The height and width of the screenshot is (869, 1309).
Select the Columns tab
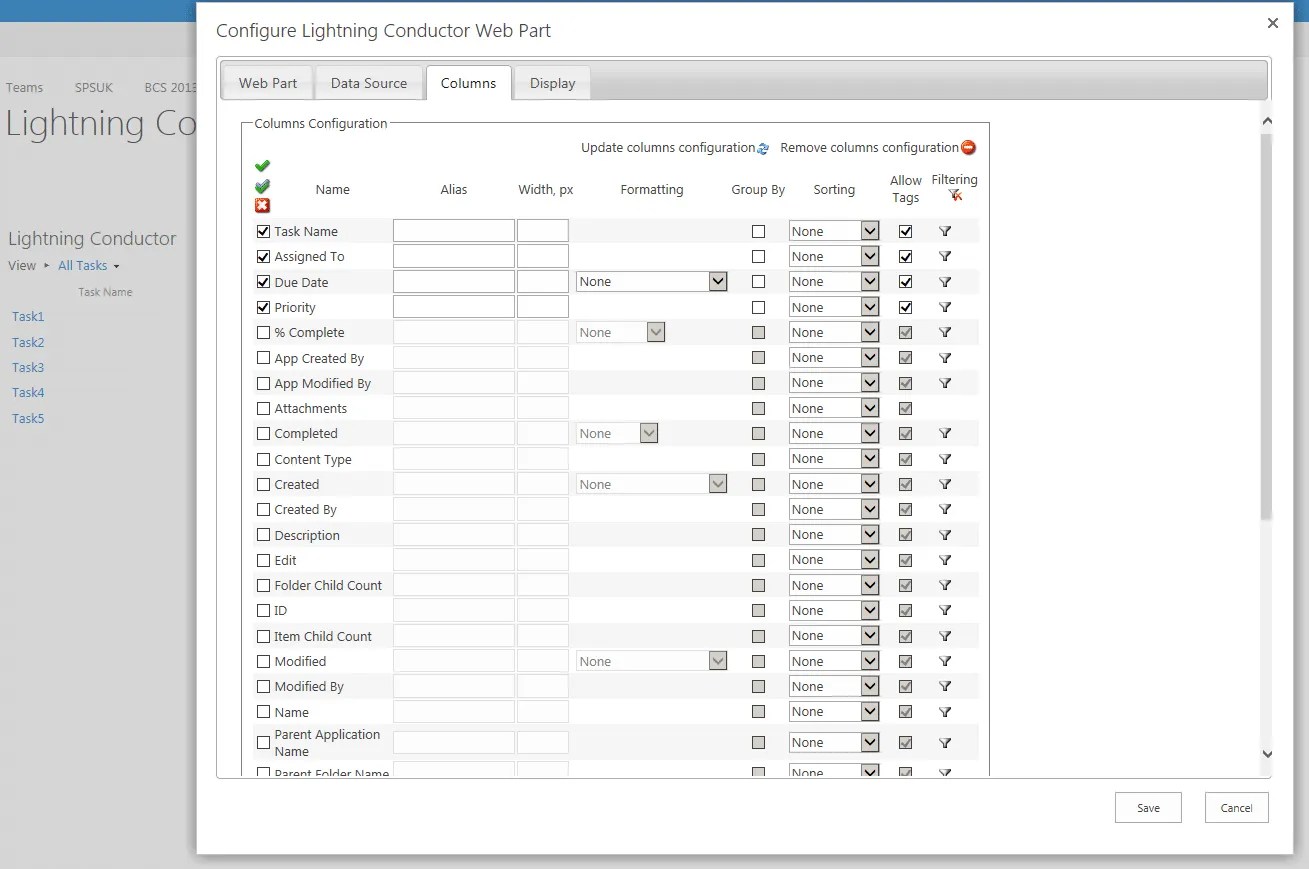(x=468, y=83)
